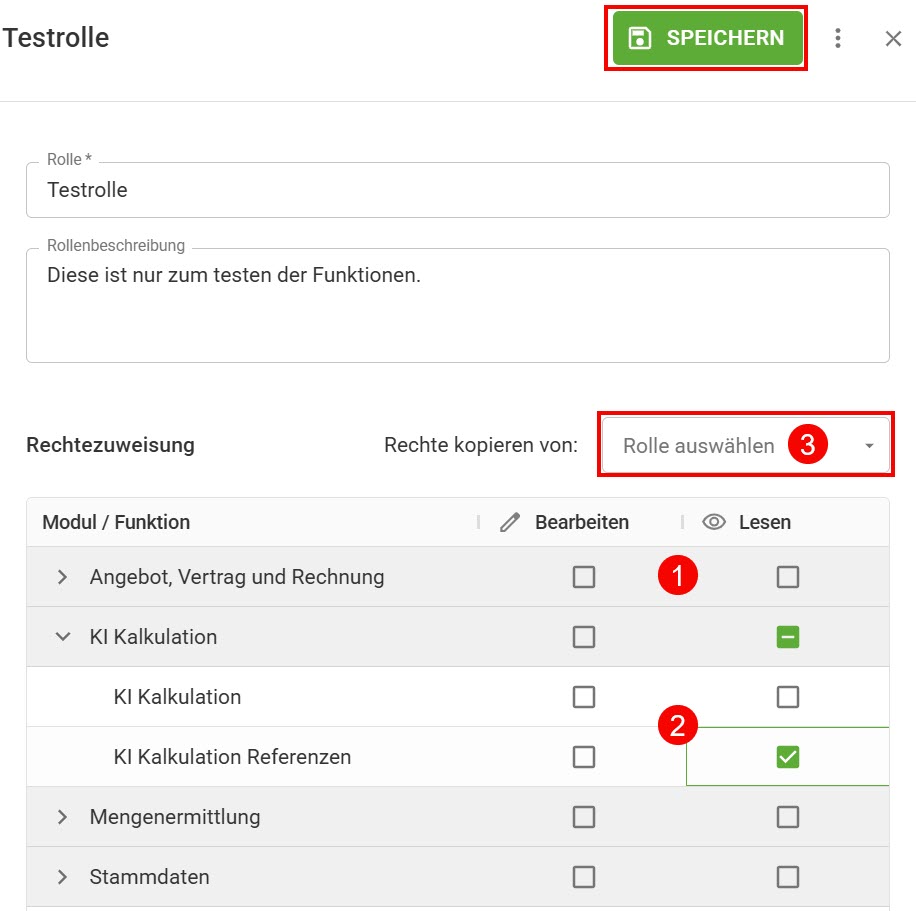Click the dropdown arrow of Rolle auswählen

(869, 446)
